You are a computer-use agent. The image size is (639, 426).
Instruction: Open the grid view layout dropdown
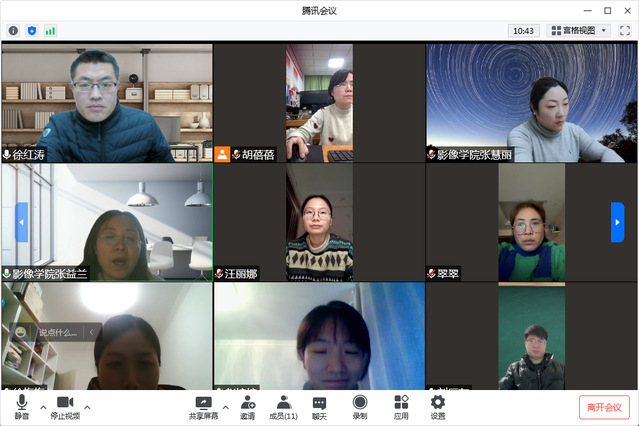[x=578, y=31]
